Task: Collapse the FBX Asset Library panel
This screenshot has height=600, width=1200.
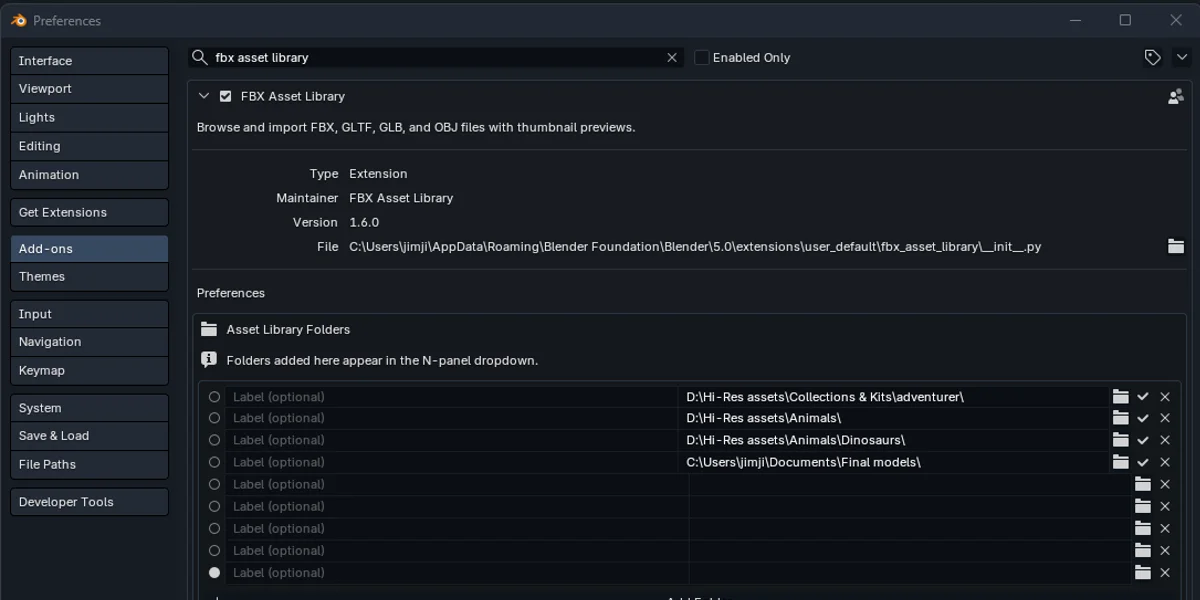Action: coord(203,96)
